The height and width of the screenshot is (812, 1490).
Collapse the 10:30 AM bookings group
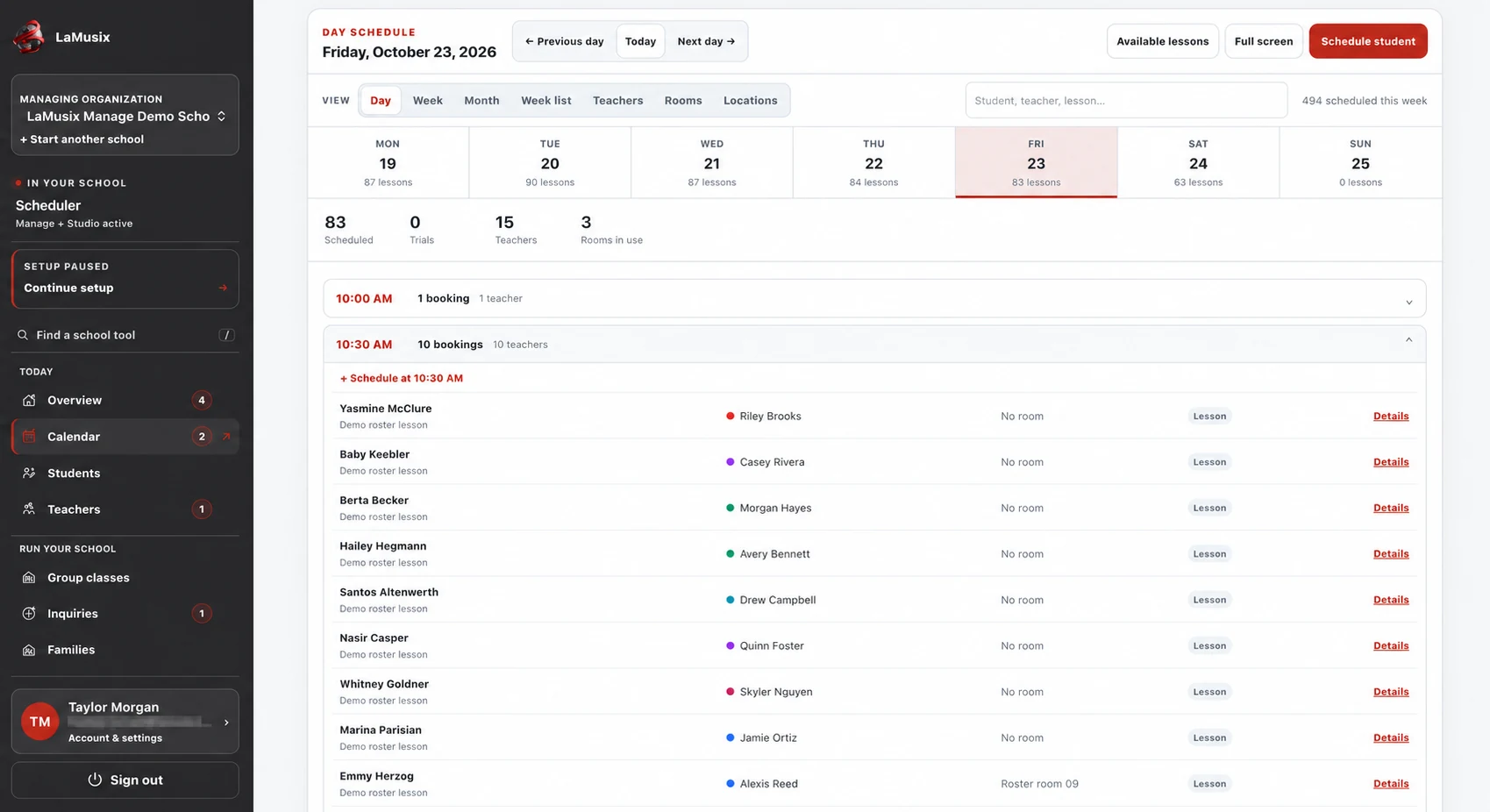click(x=874, y=345)
